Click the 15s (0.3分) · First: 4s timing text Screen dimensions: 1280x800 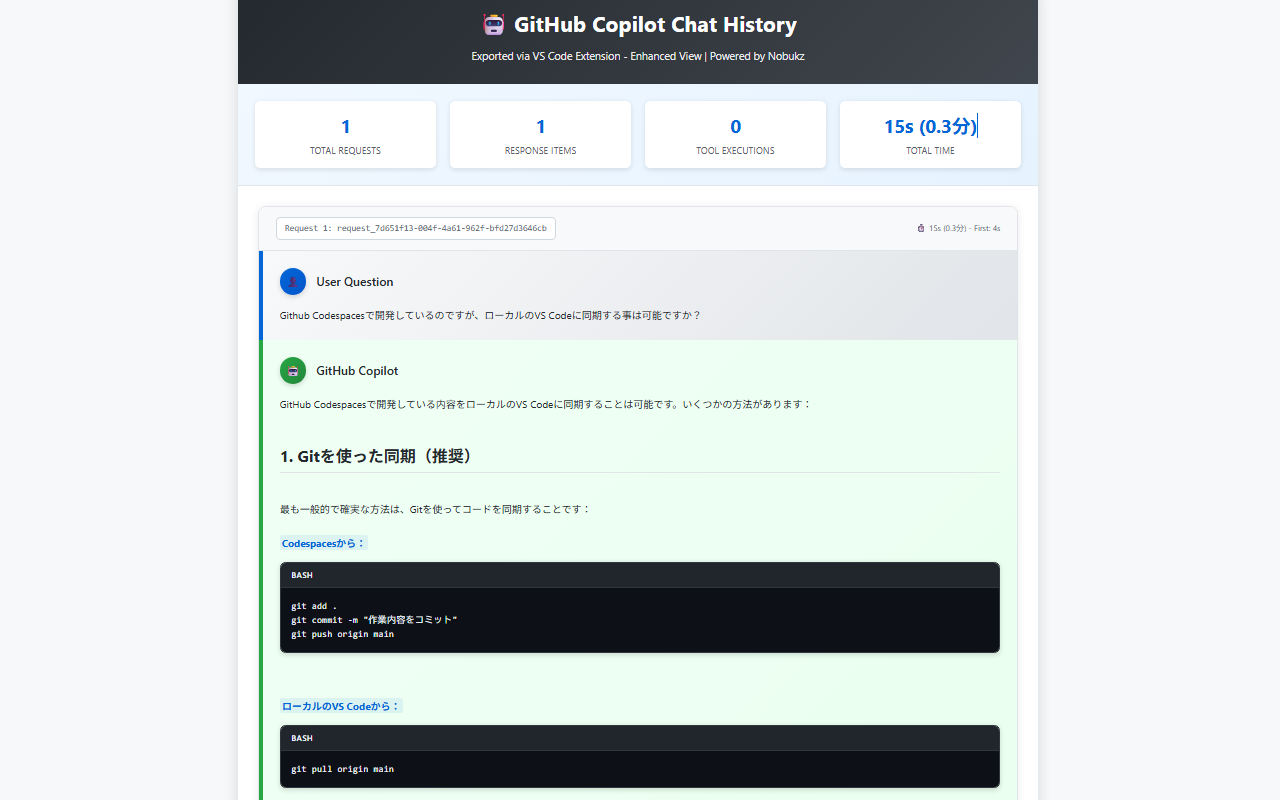tap(964, 228)
